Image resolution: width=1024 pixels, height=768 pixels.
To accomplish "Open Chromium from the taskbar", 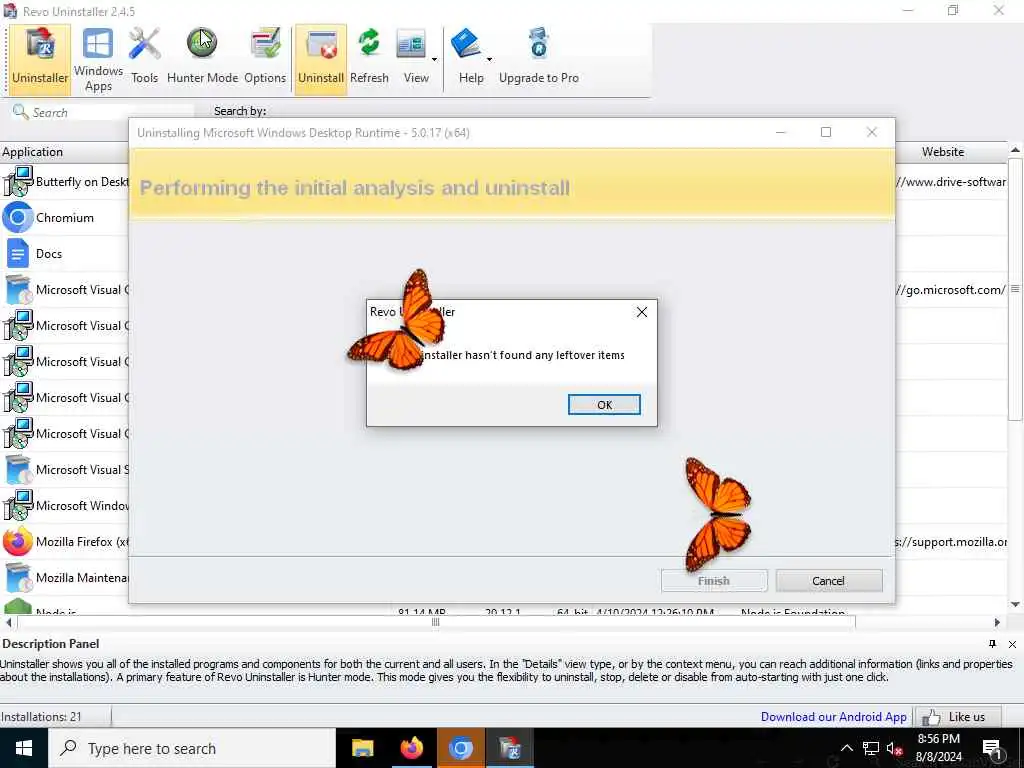I will (x=460, y=748).
